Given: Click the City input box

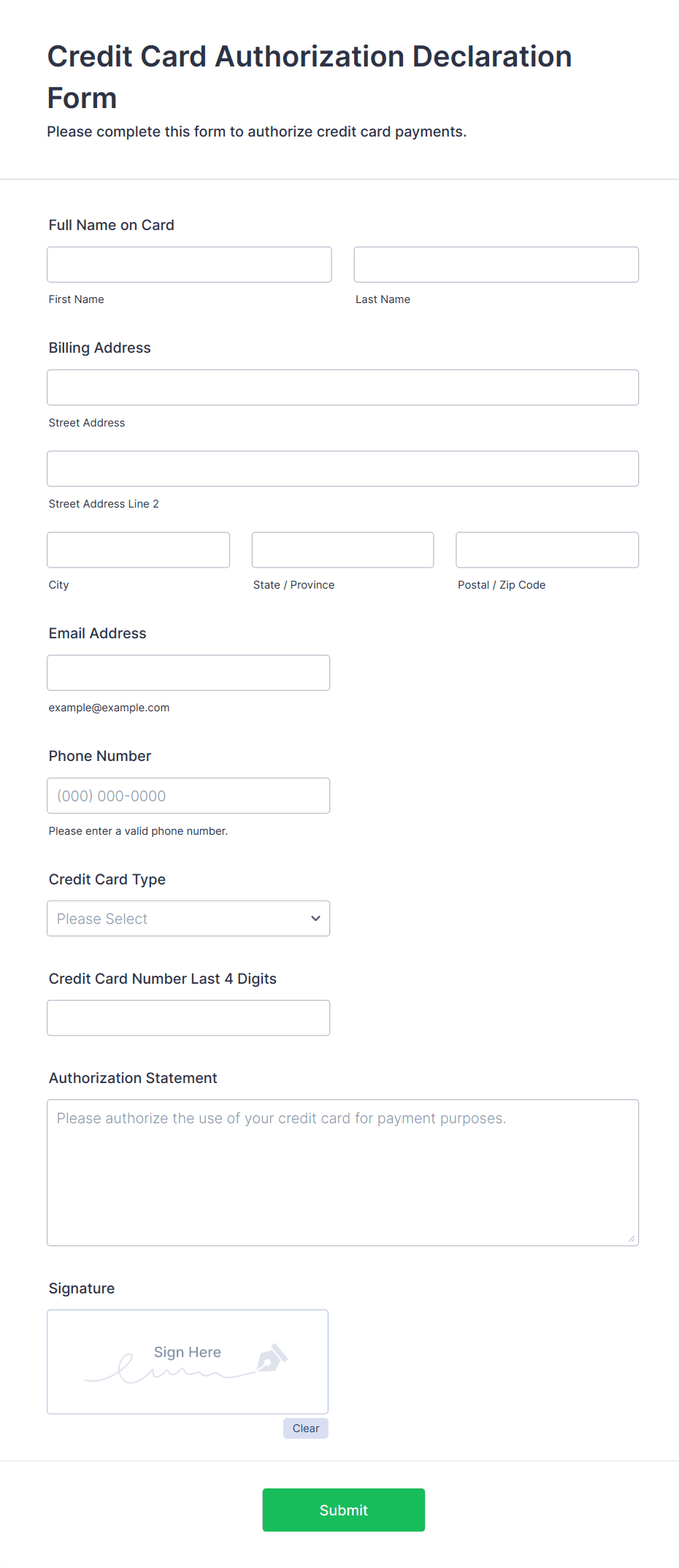Looking at the screenshot, I should [138, 549].
